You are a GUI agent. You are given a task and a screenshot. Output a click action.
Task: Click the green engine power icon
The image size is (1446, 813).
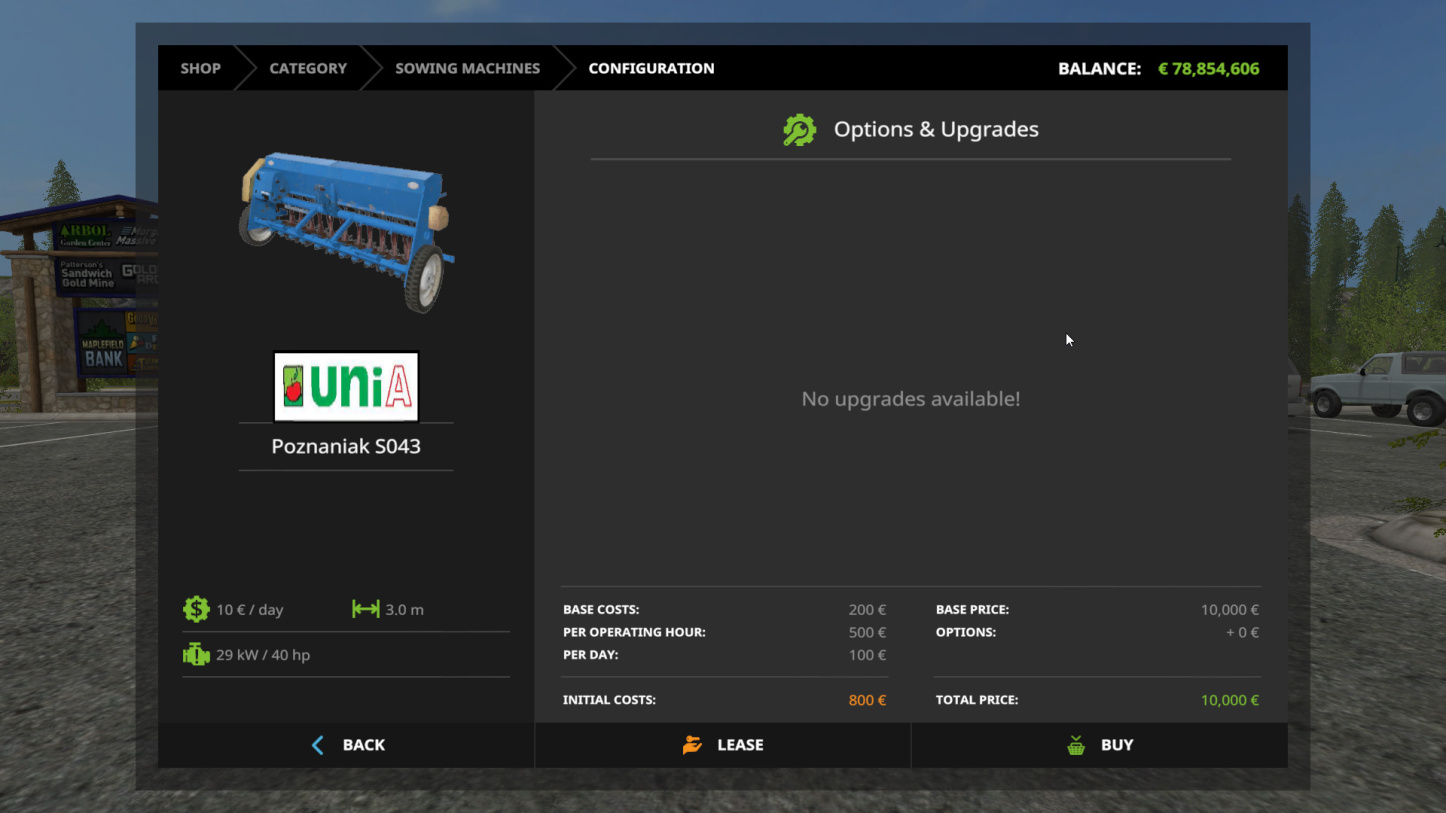point(196,655)
